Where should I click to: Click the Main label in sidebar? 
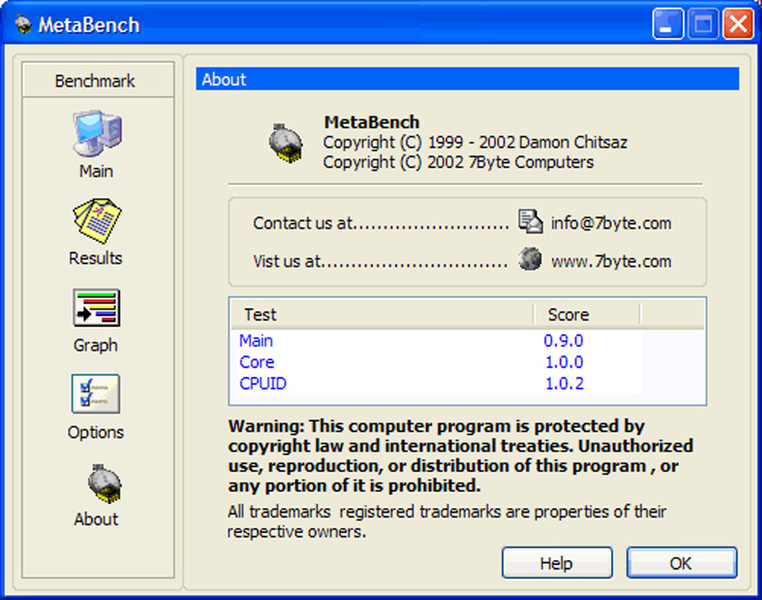pyautogui.click(x=96, y=171)
